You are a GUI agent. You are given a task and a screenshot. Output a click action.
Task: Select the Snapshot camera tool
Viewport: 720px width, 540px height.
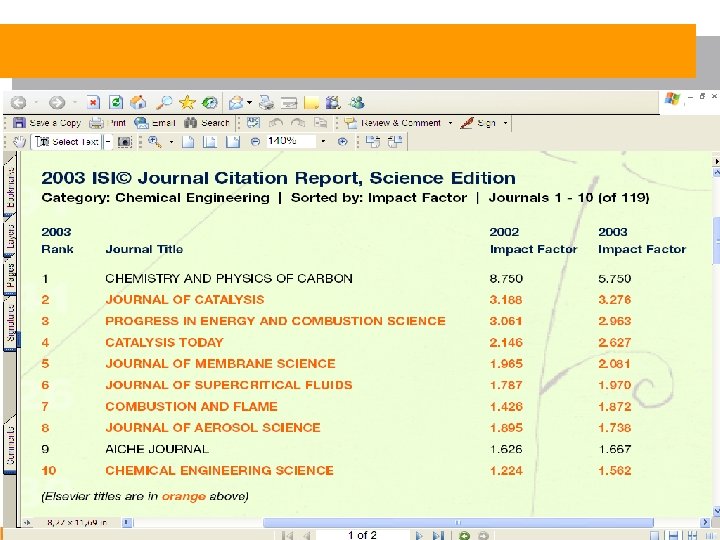(x=124, y=142)
